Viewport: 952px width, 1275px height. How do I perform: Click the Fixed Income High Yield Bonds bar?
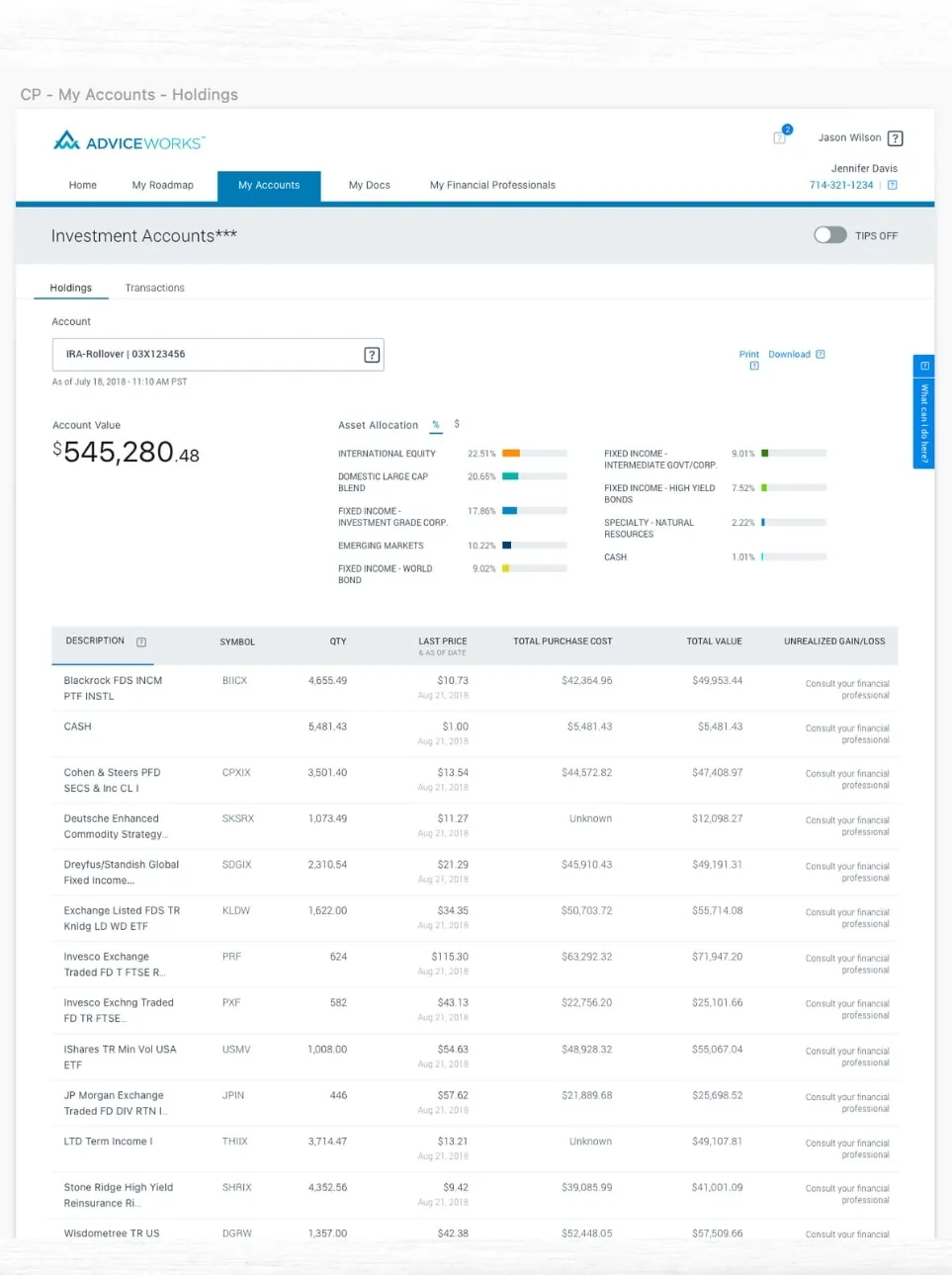point(794,488)
